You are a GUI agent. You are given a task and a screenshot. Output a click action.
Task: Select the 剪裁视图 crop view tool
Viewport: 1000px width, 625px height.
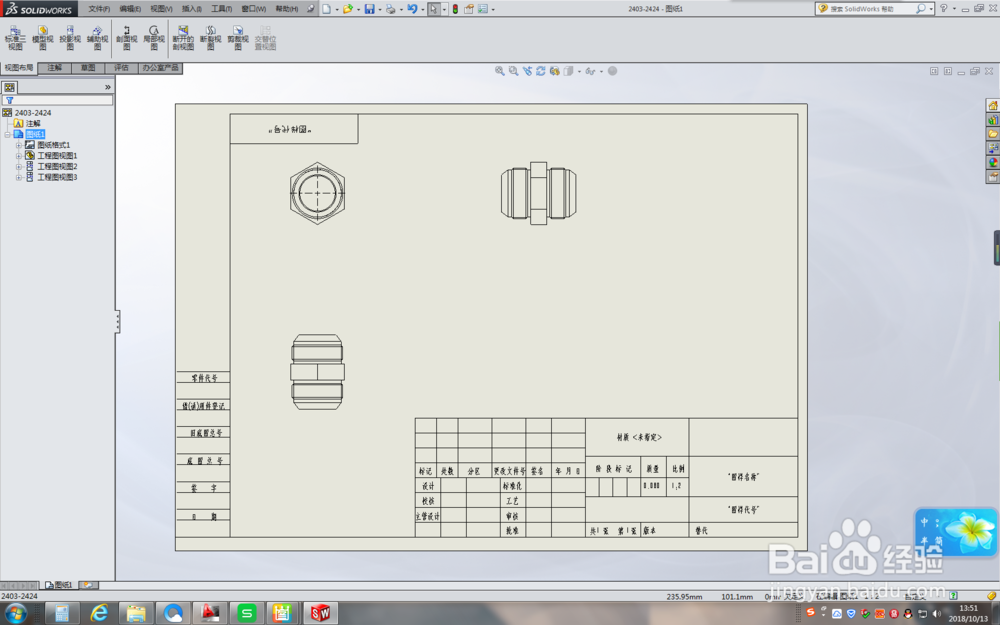[238, 38]
